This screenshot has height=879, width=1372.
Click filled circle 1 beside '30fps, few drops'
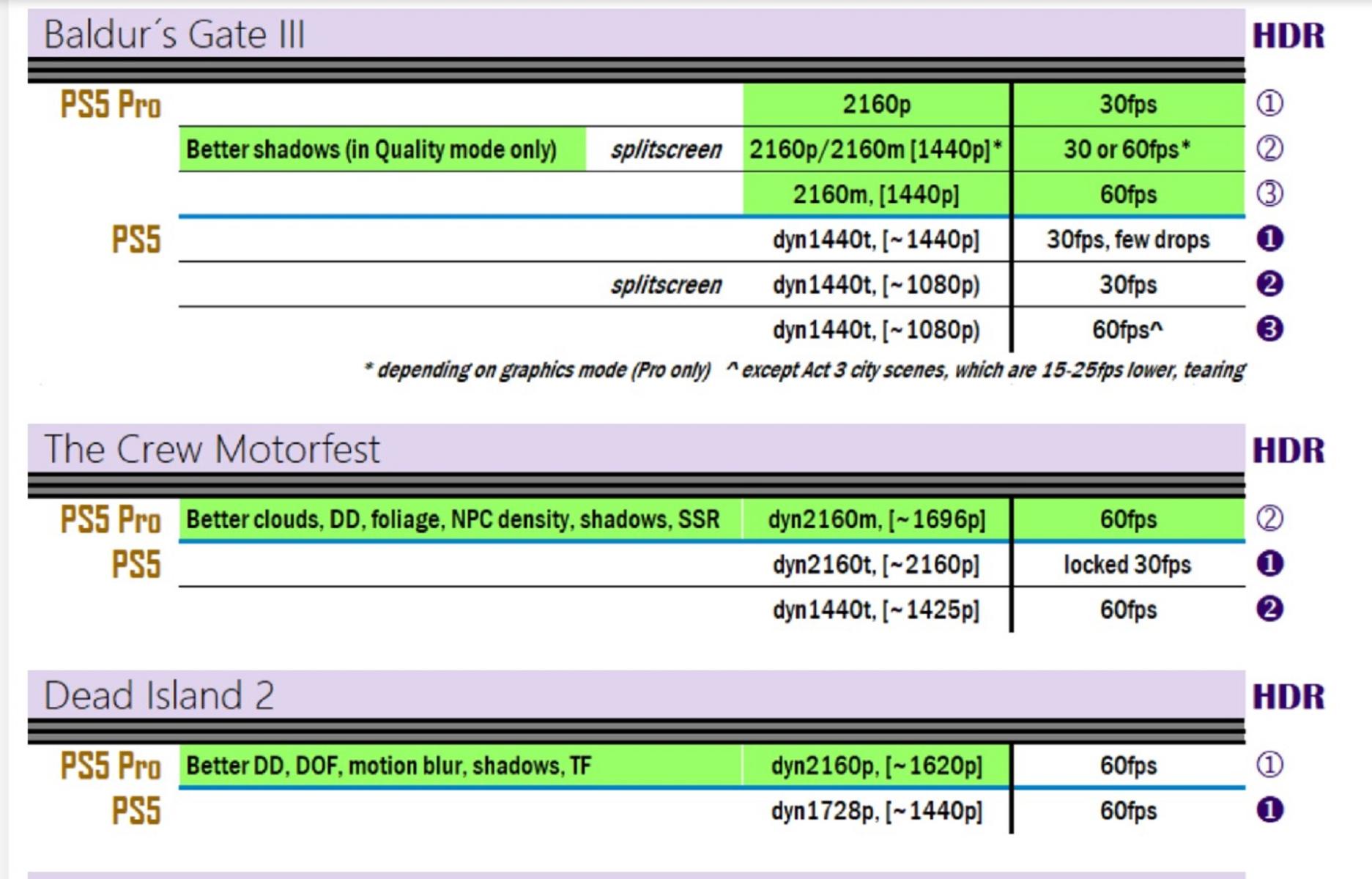coord(1269,239)
